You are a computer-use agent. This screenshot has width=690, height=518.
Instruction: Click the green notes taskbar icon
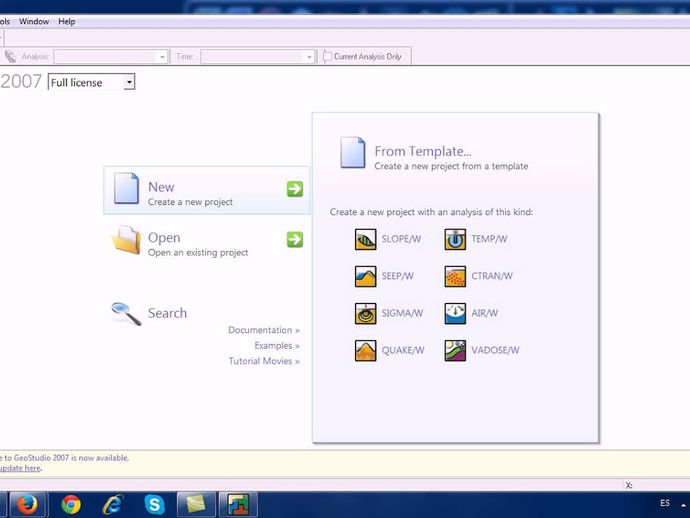[x=196, y=504]
